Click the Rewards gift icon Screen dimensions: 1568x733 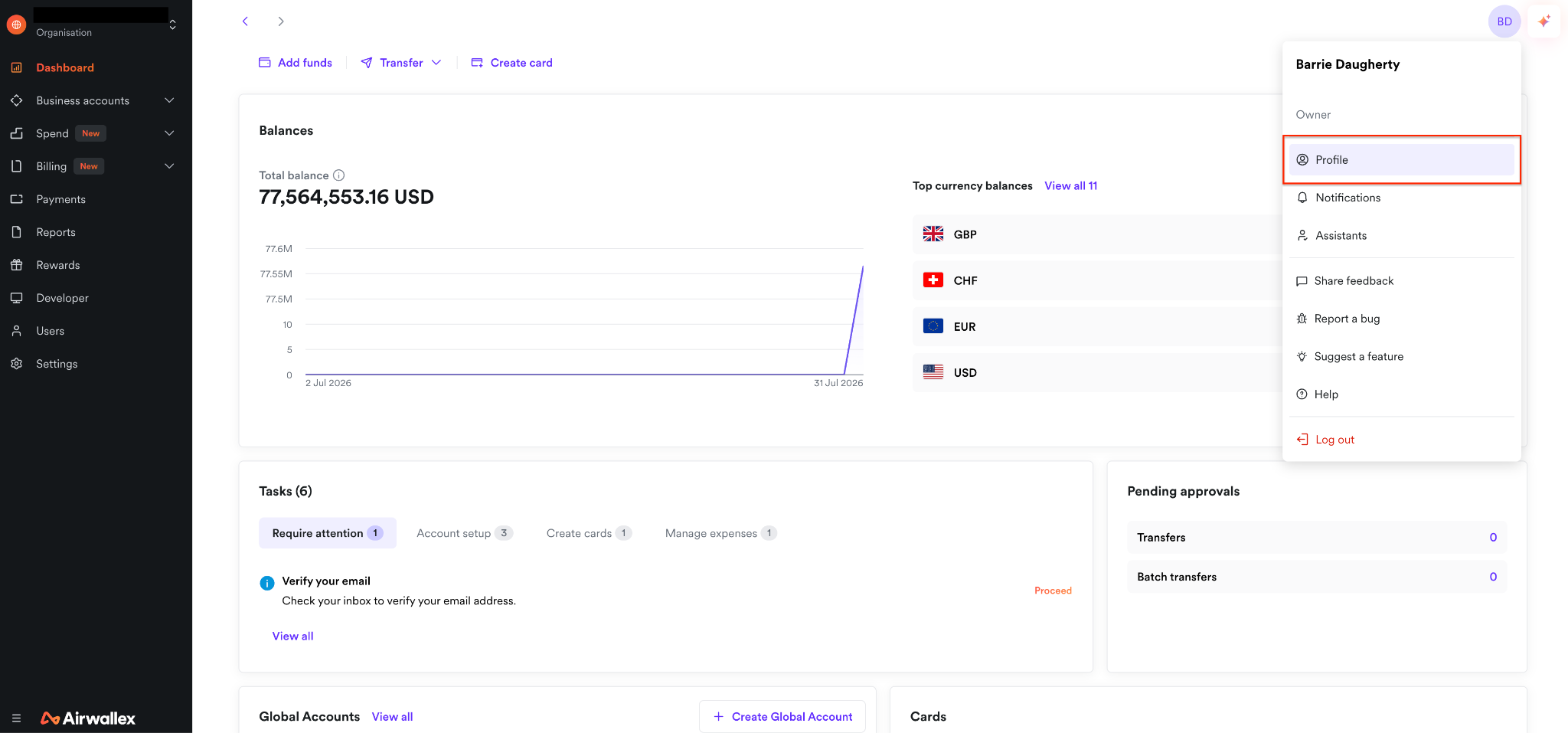tap(16, 265)
